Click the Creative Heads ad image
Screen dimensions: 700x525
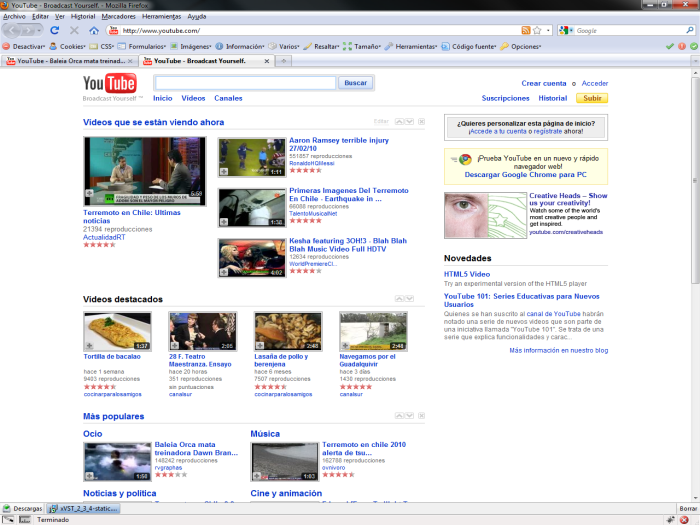(486, 215)
